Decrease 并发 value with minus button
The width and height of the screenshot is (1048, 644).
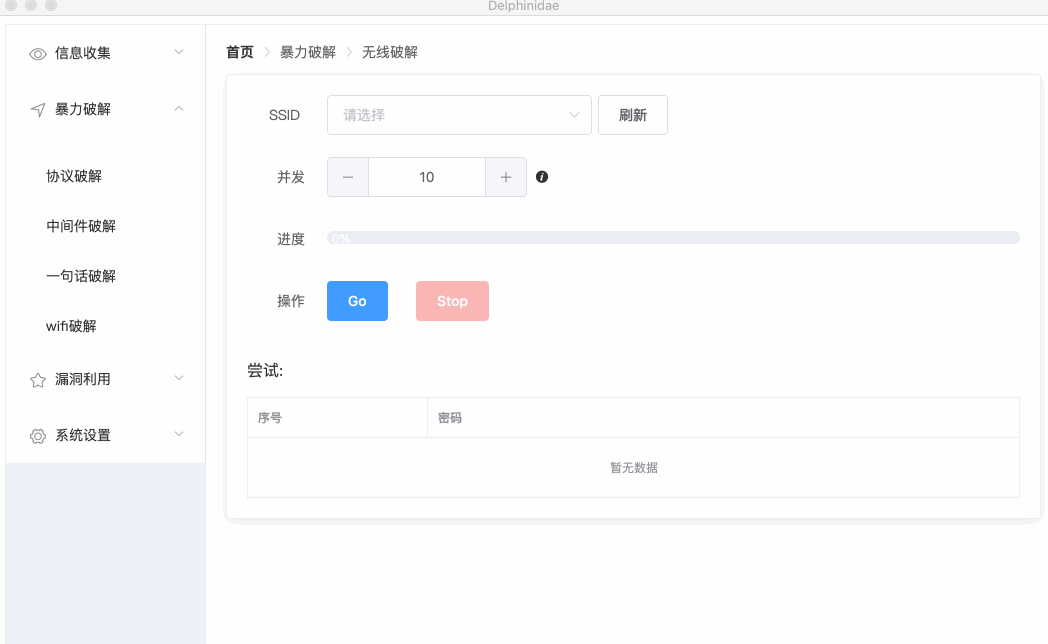348,177
